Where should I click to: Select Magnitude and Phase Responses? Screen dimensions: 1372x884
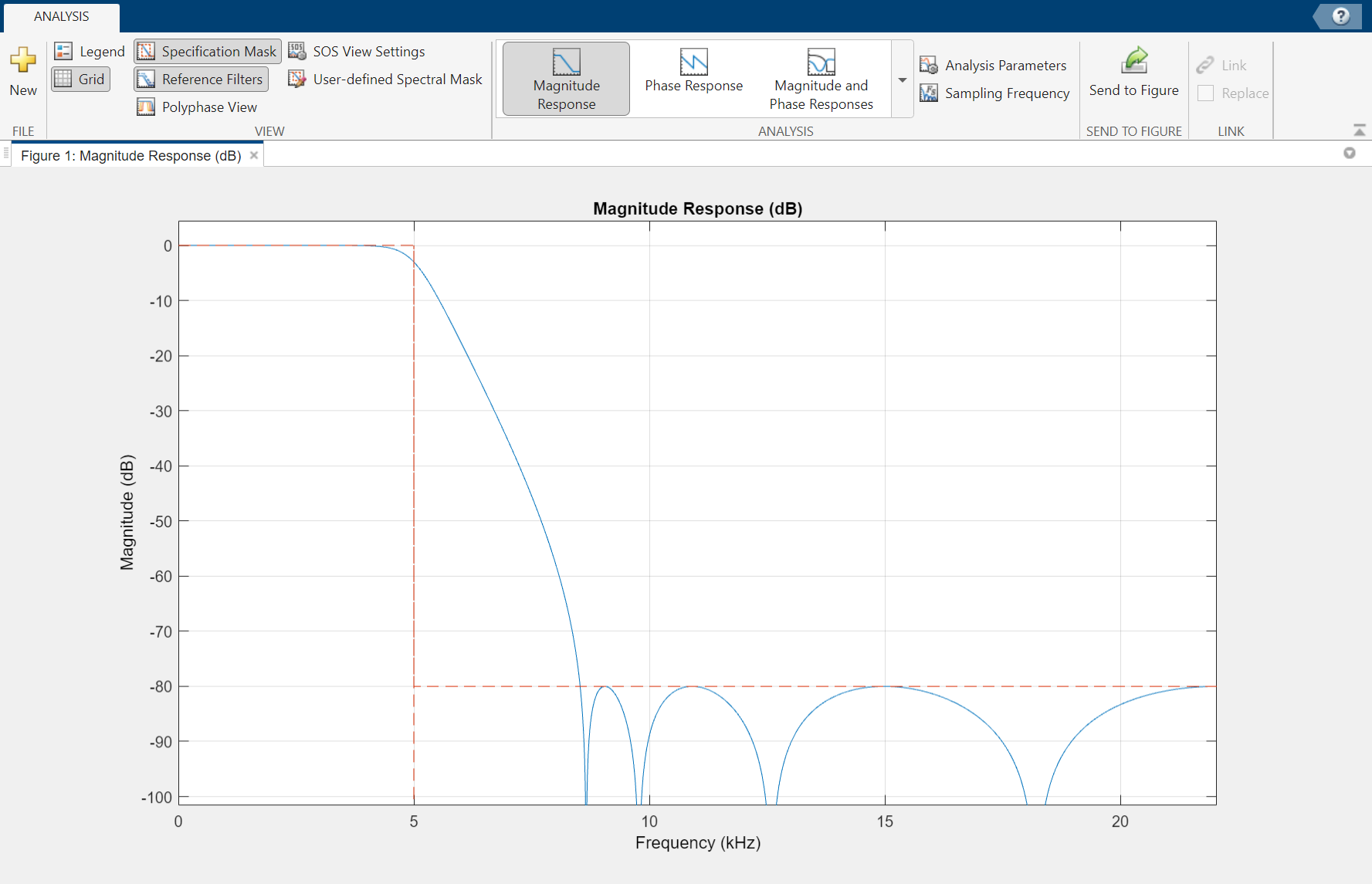821,79
